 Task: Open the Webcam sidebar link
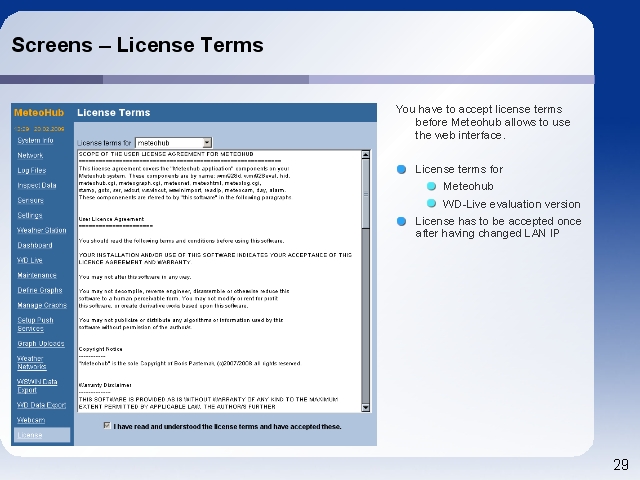(31, 420)
